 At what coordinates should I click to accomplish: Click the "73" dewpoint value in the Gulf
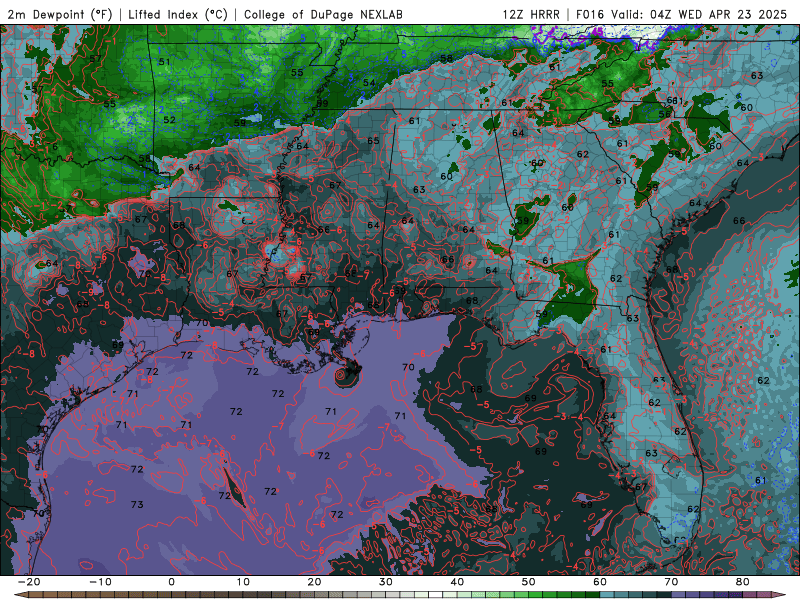click(137, 505)
